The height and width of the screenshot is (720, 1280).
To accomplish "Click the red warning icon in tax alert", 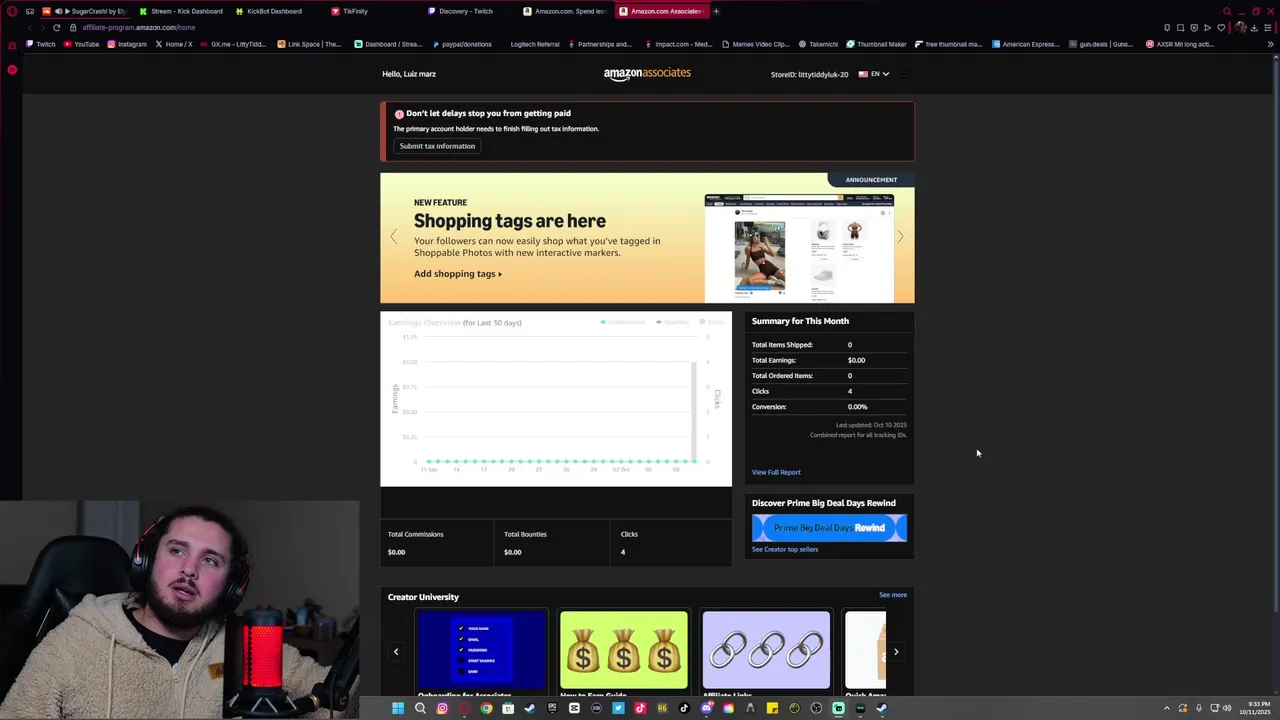I will point(399,114).
